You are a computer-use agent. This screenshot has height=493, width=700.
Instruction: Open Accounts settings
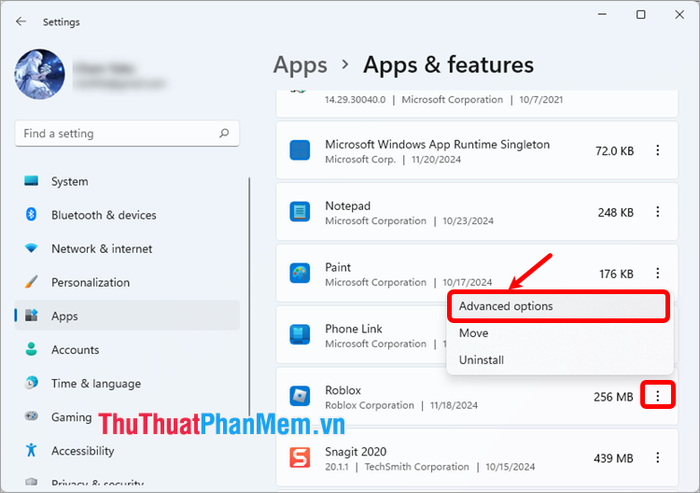click(127, 350)
